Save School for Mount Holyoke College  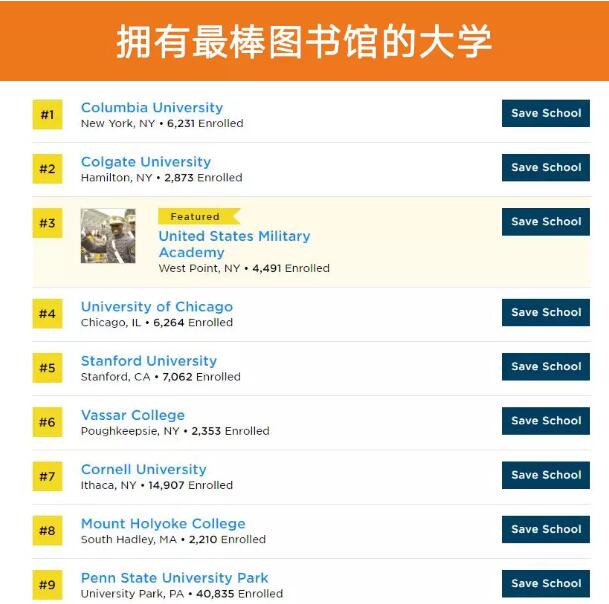click(546, 529)
